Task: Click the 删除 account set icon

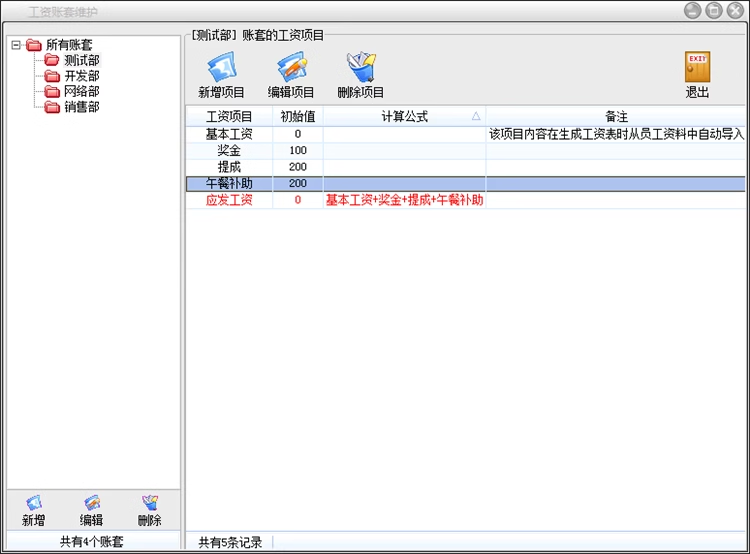Action: click(x=150, y=503)
